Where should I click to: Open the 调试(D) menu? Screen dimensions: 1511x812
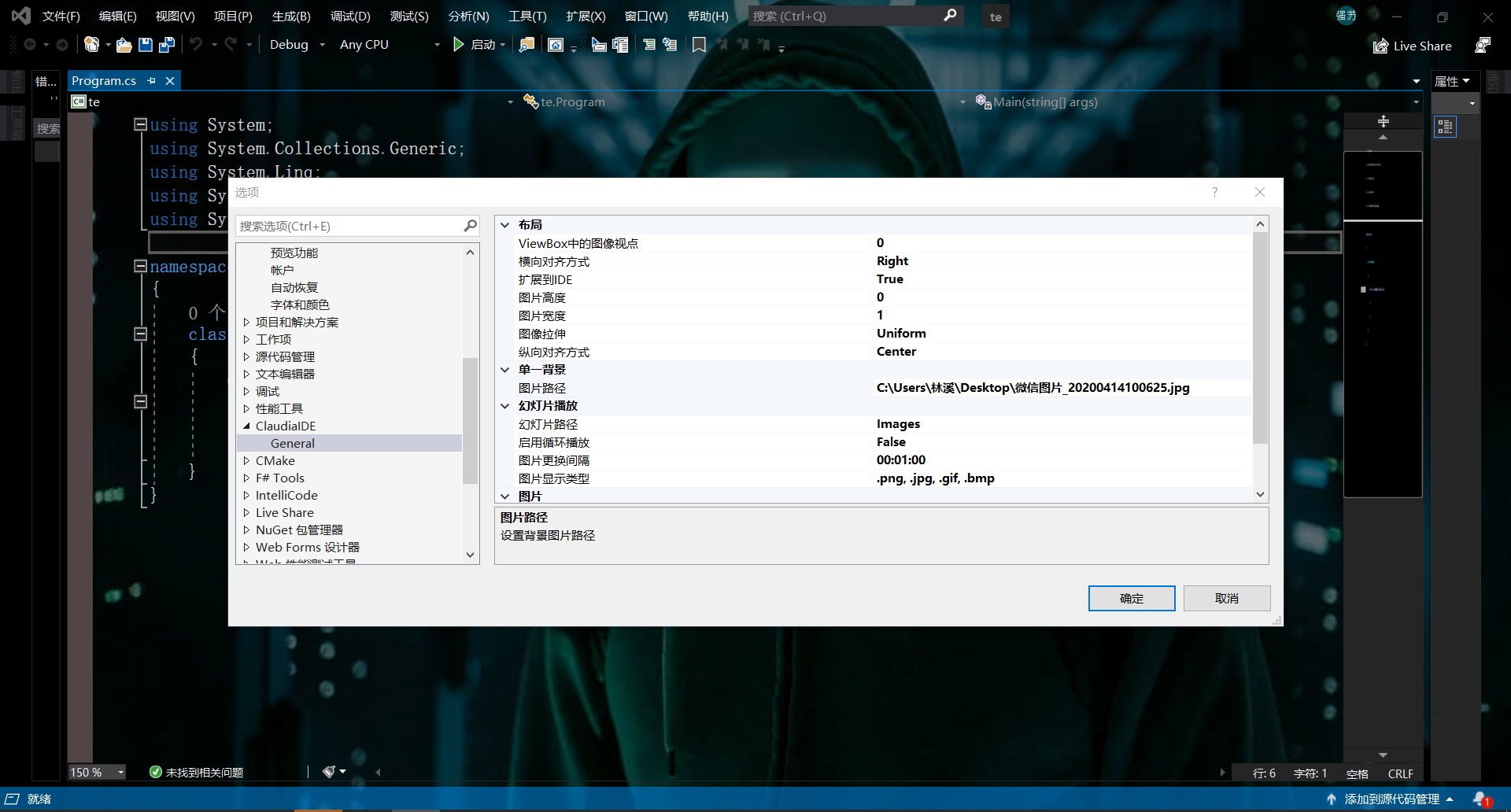[x=350, y=16]
